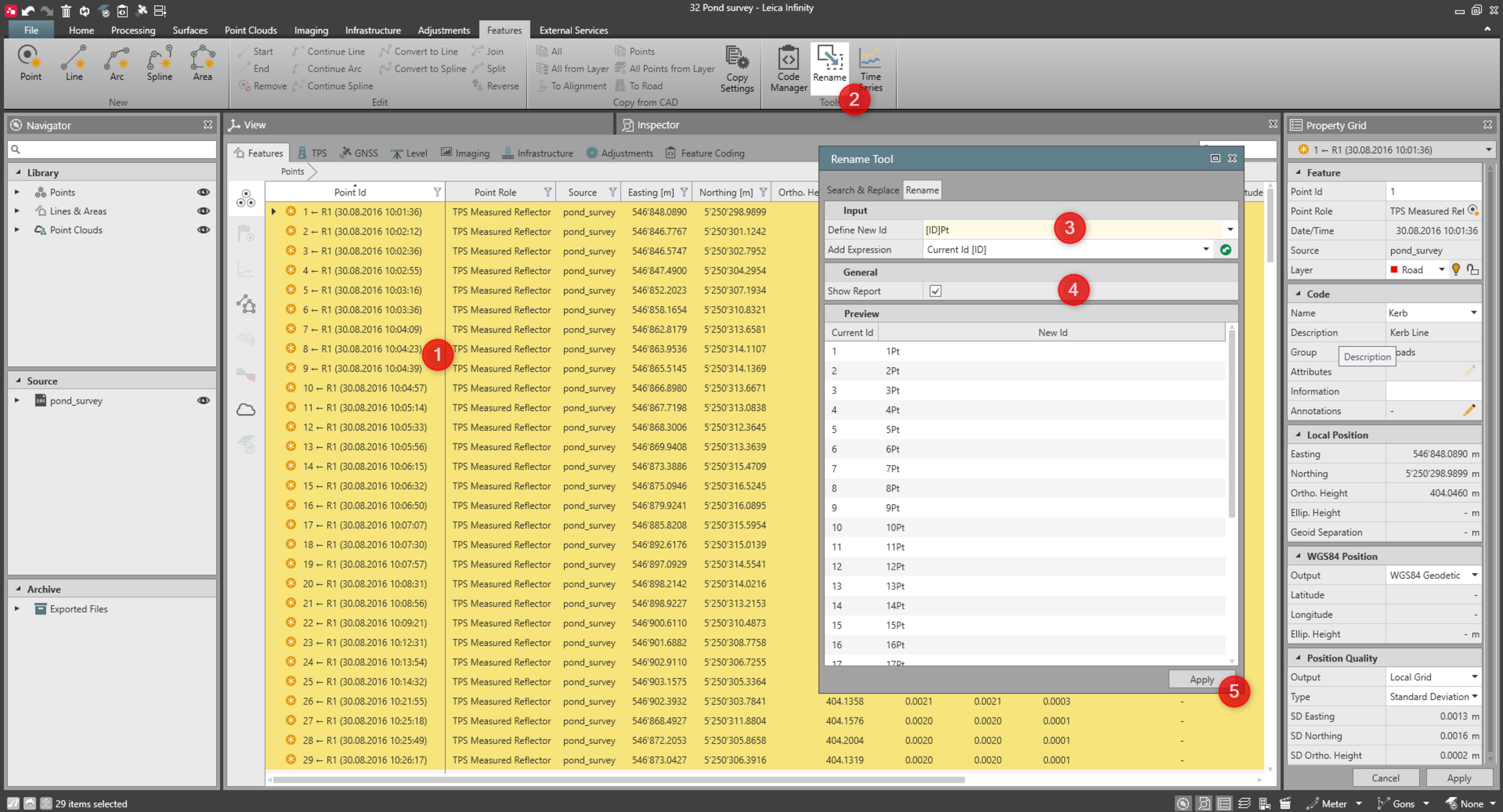Click the Annotations pencil edit icon
1503x812 pixels.
[x=1468, y=411]
